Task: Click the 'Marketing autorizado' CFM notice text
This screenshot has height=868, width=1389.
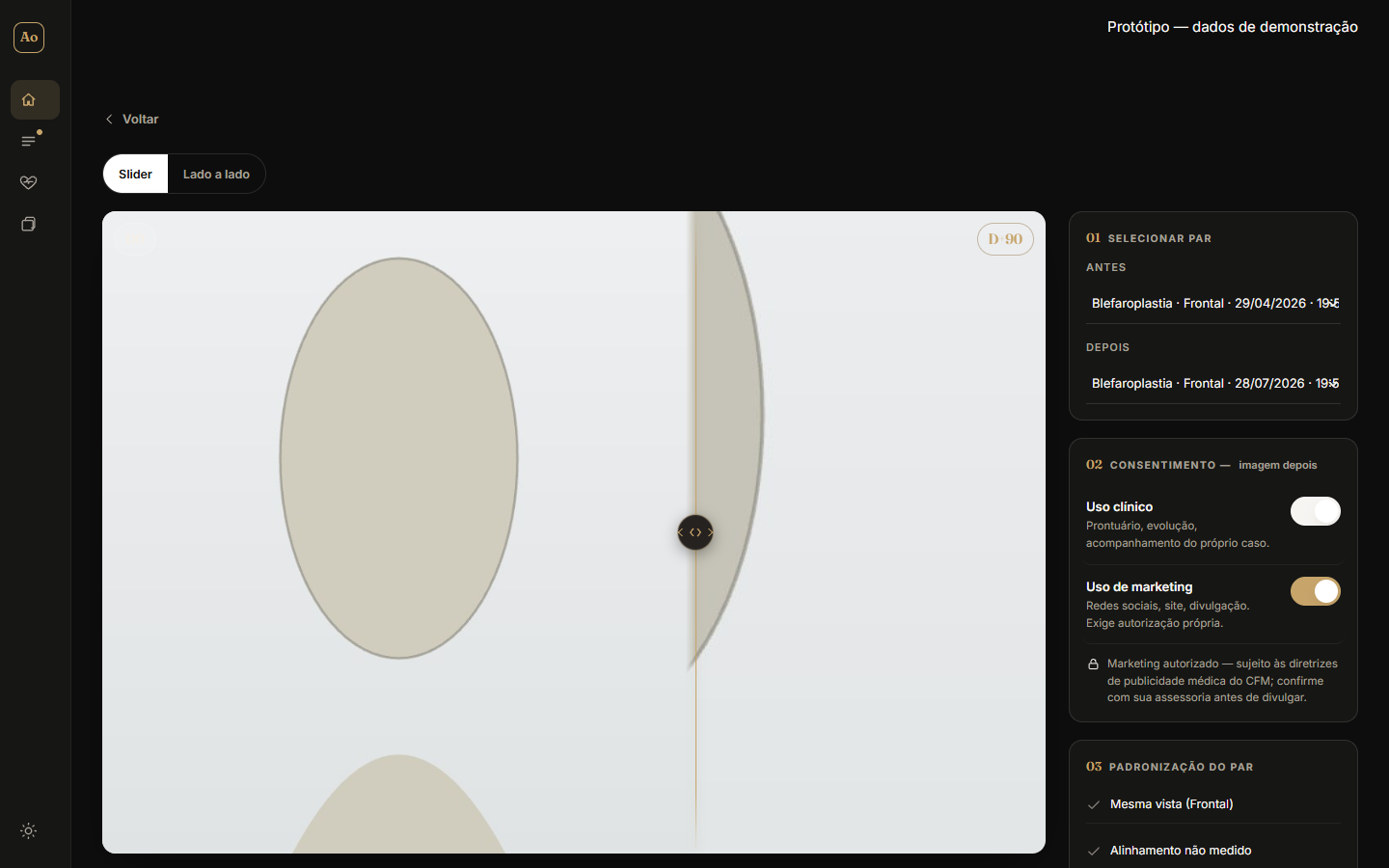Action: click(x=1223, y=680)
